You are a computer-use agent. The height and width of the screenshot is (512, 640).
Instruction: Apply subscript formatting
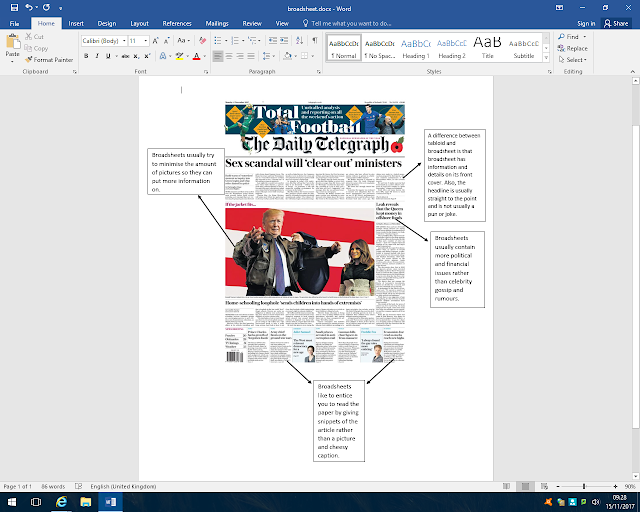tap(136, 56)
